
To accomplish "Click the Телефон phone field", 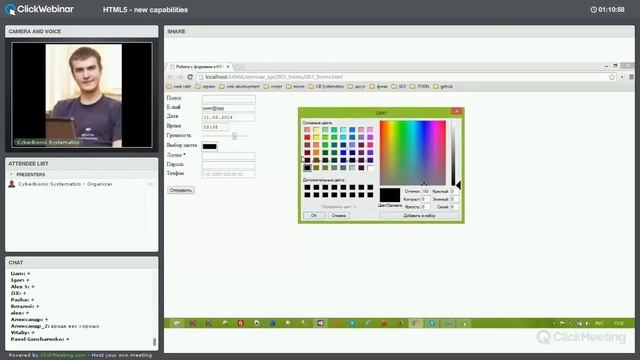I will click(x=229, y=174).
